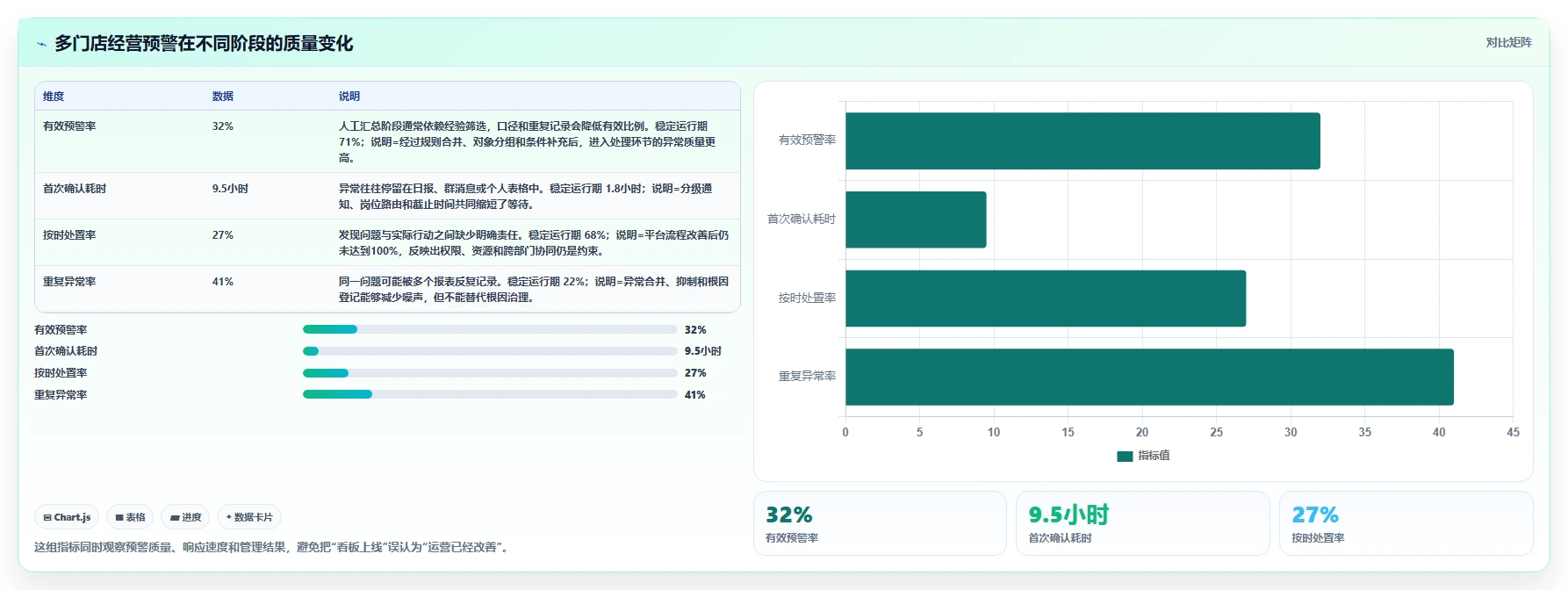Click the 首次确认耗时 label on the chart axis
The image size is (1568, 590).
(802, 219)
